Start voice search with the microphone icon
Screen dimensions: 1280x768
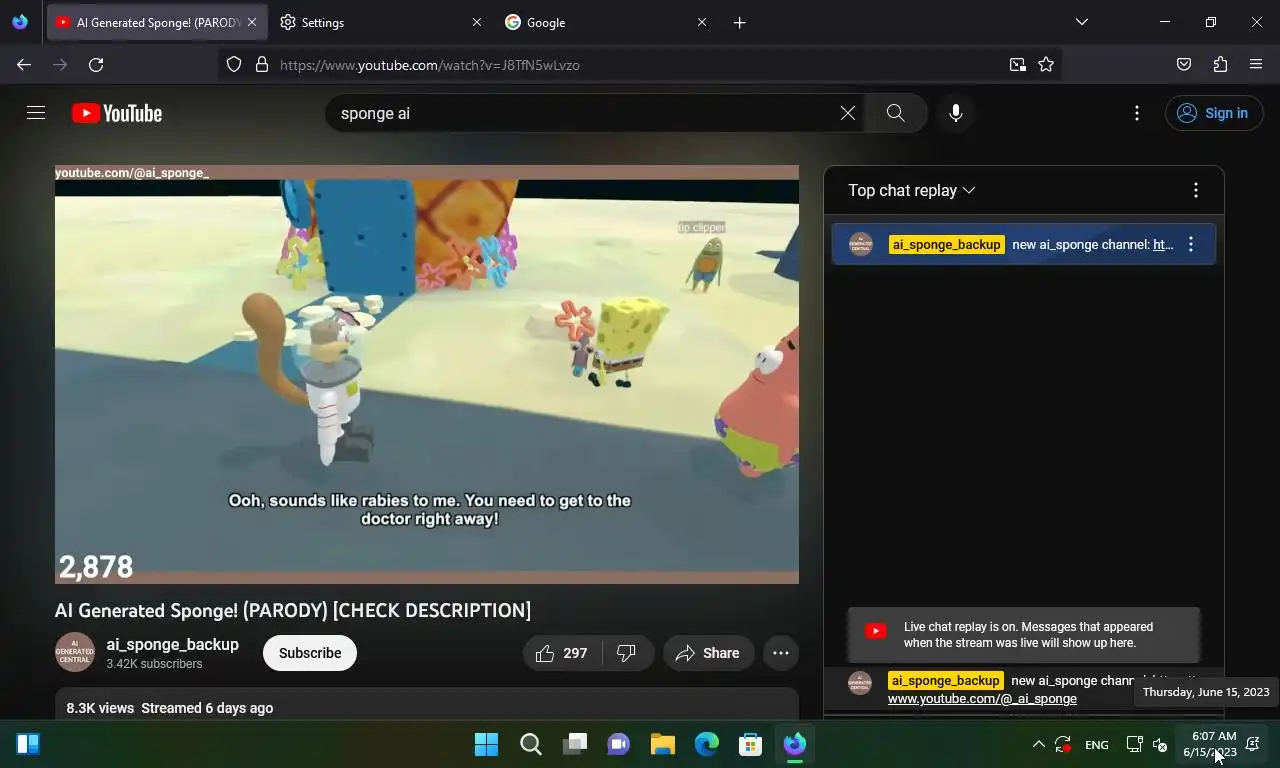pyautogui.click(x=956, y=113)
